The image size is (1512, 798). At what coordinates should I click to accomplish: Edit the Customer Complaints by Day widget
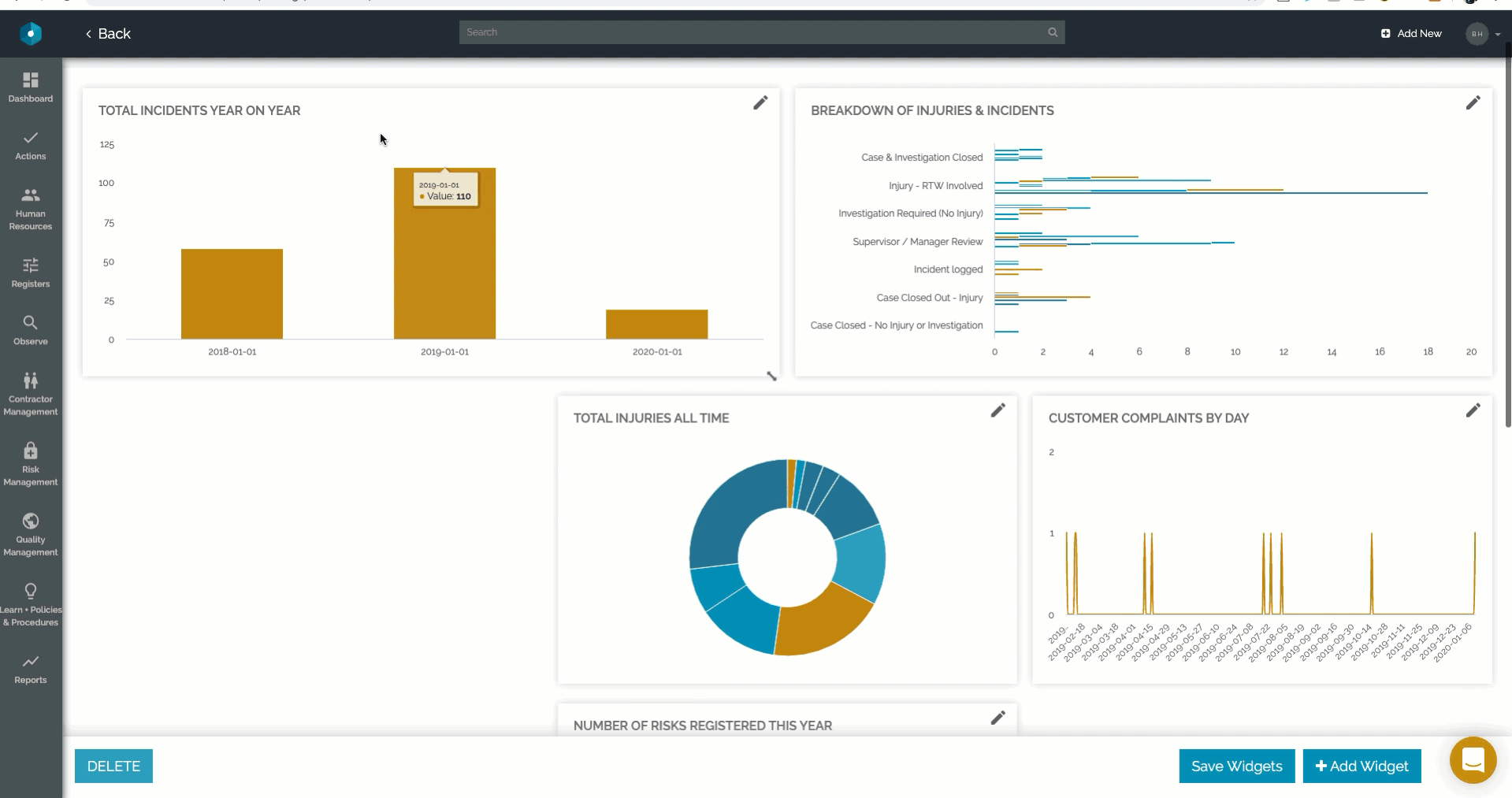[1472, 410]
